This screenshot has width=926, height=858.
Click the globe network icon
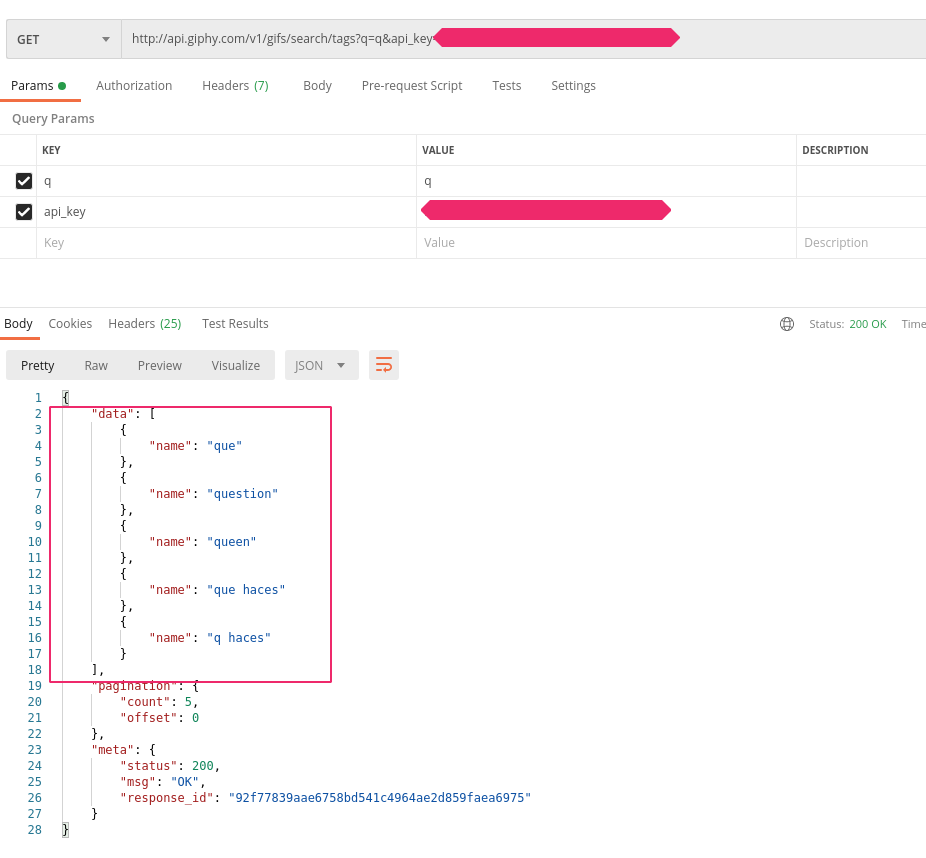click(787, 324)
